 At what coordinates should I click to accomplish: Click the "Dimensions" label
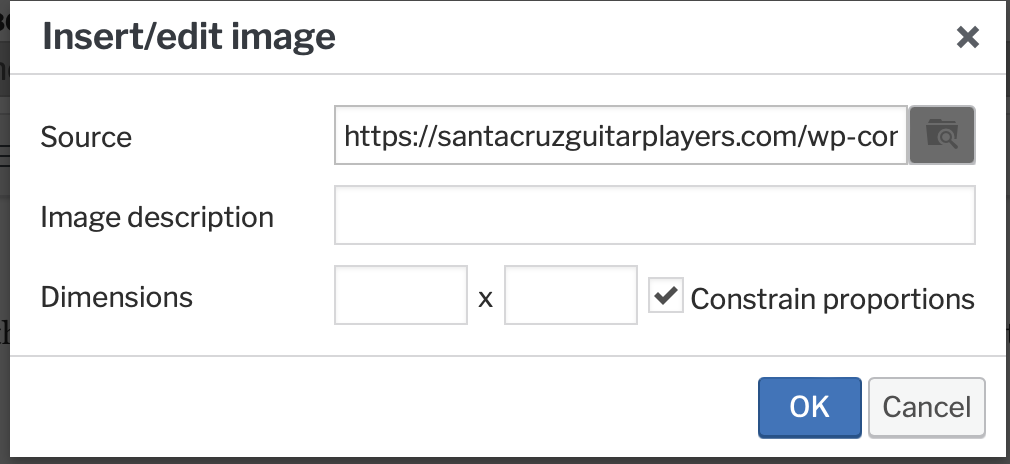pyautogui.click(x=116, y=297)
